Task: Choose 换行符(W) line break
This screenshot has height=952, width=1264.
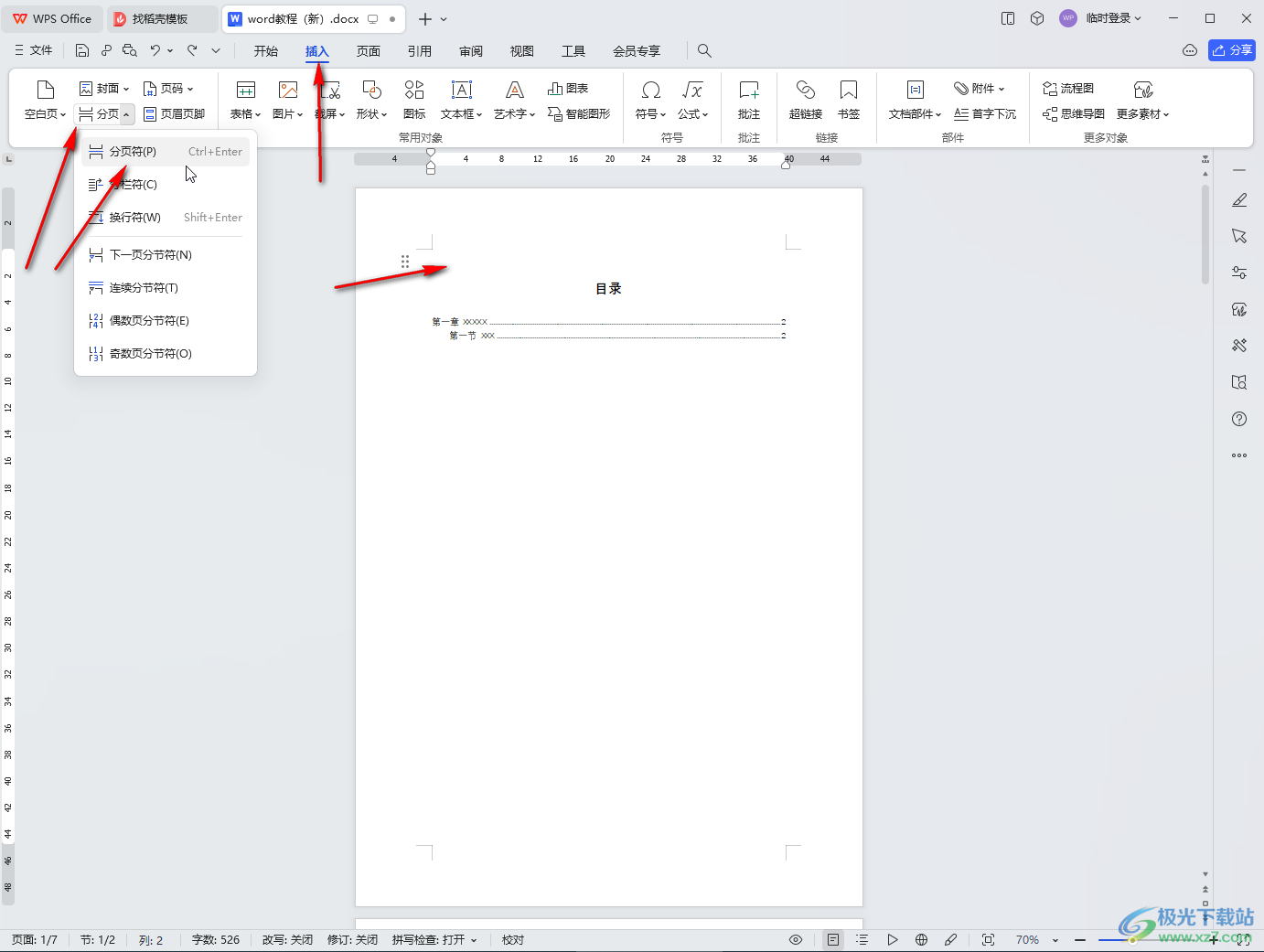Action: pyautogui.click(x=166, y=218)
